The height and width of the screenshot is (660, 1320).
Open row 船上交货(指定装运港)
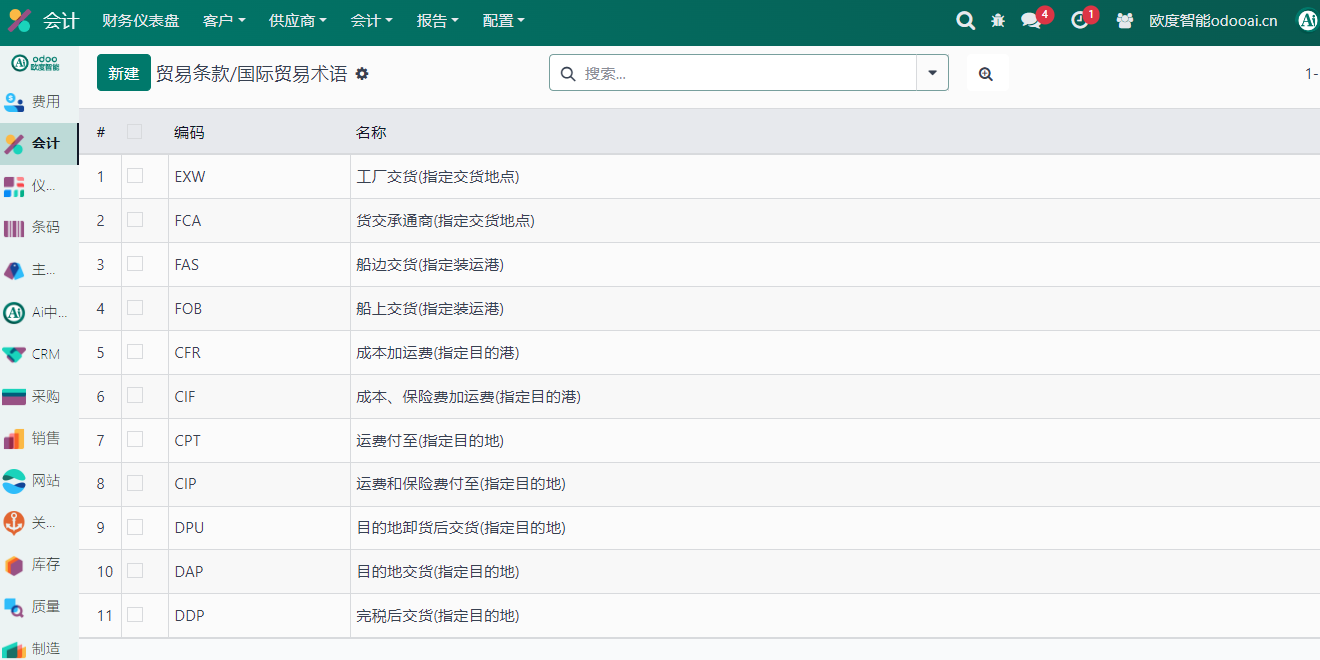pos(430,309)
